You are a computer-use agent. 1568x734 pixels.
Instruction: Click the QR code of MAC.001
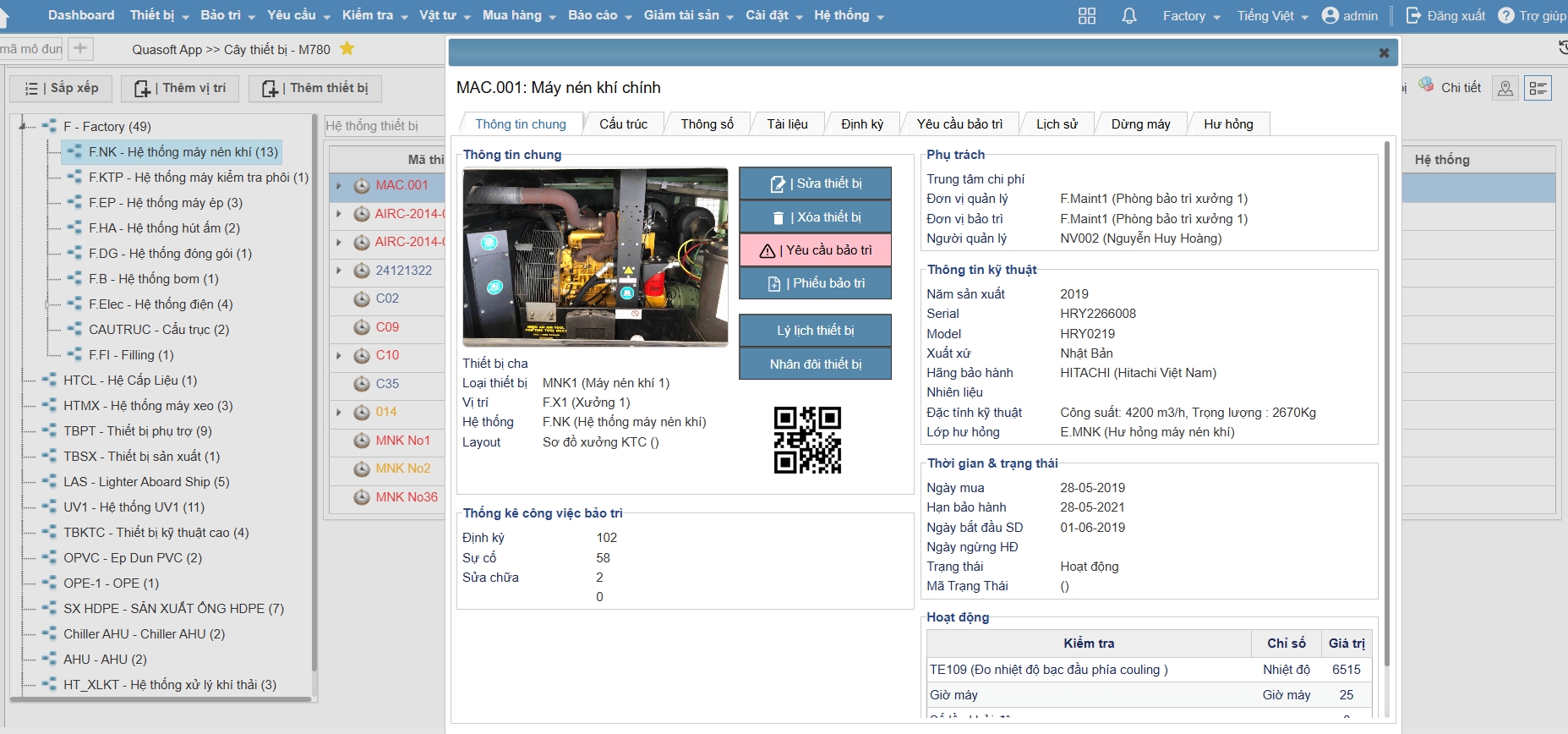(807, 440)
